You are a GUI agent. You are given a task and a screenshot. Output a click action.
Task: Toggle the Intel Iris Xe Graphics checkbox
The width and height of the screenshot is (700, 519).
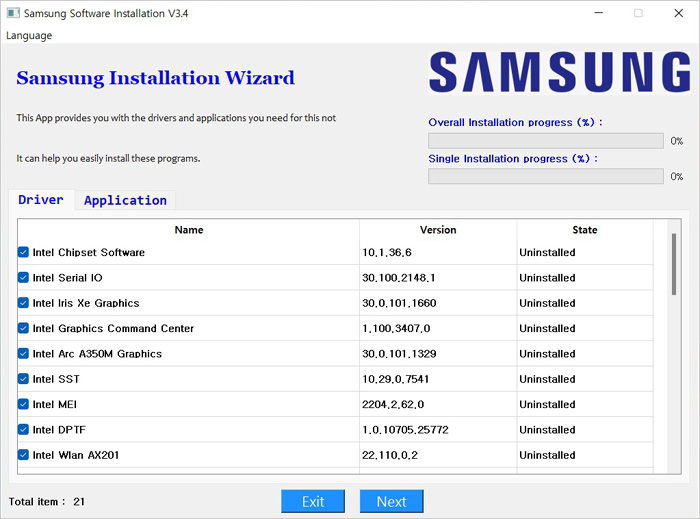point(23,303)
